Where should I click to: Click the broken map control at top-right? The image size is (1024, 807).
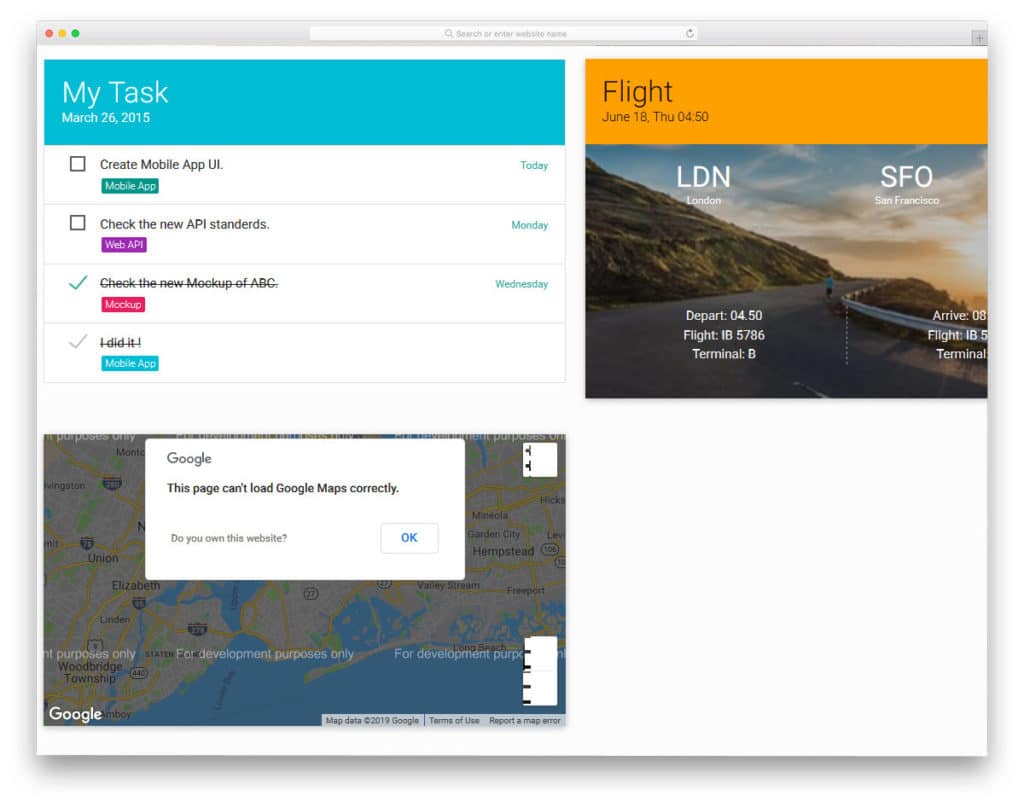coord(540,460)
